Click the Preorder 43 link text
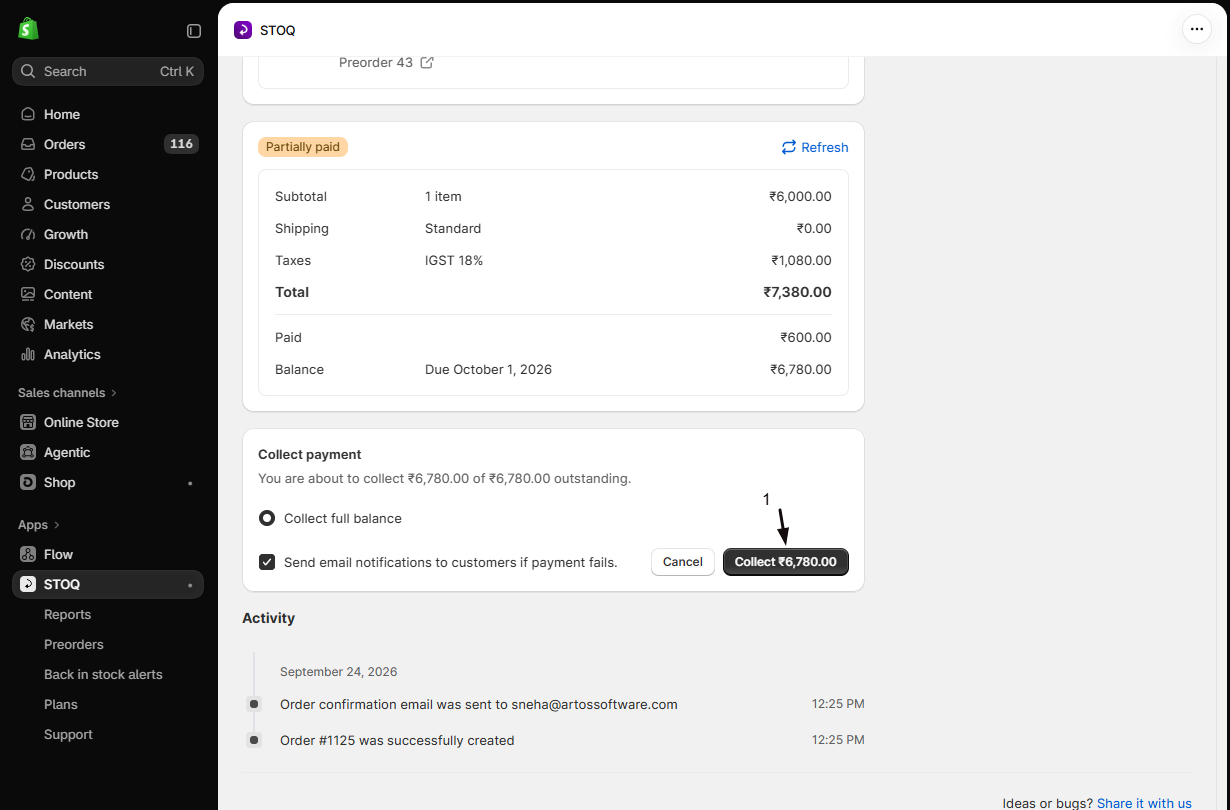The image size is (1230, 810). click(x=376, y=62)
